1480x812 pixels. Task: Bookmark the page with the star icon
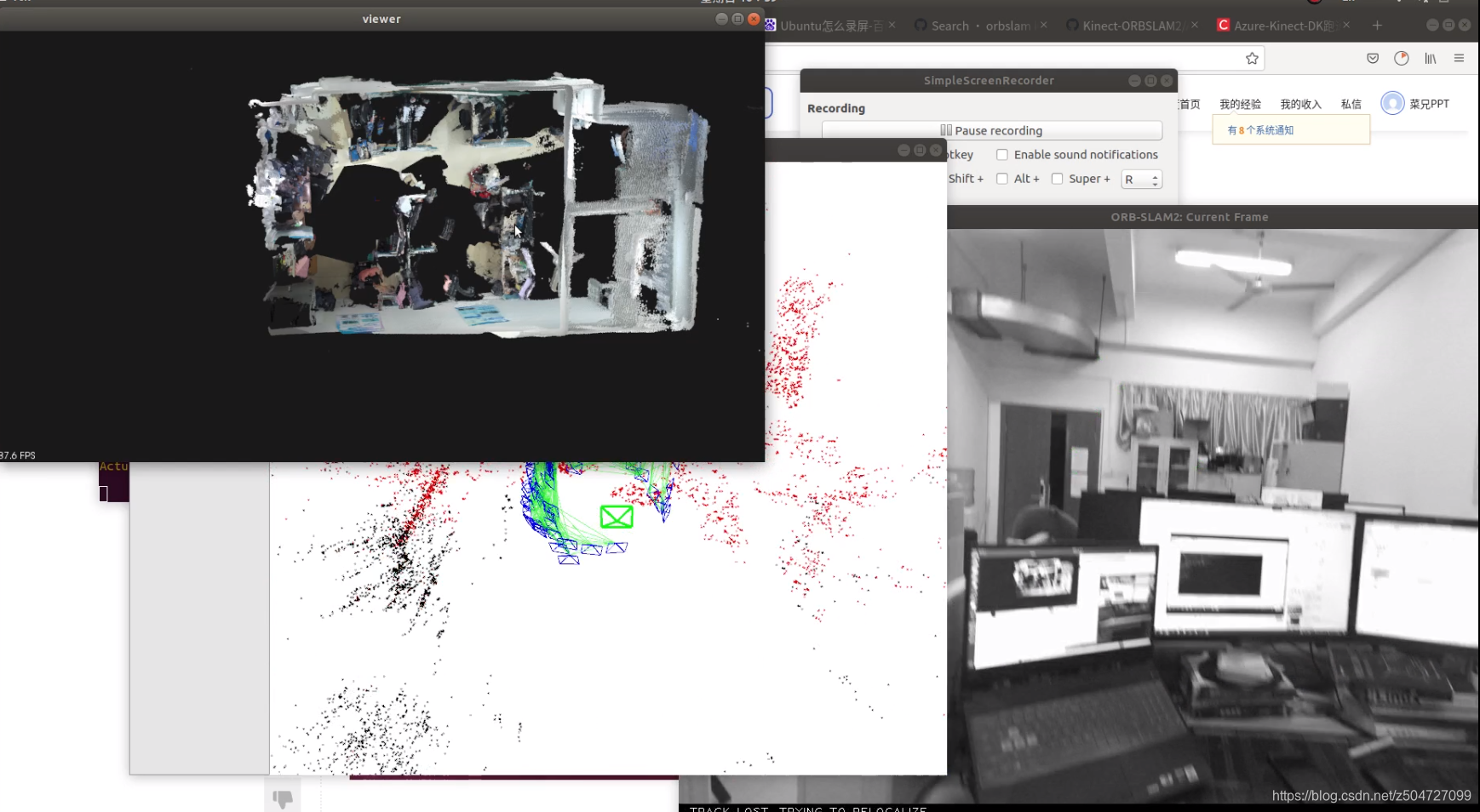(1252, 58)
